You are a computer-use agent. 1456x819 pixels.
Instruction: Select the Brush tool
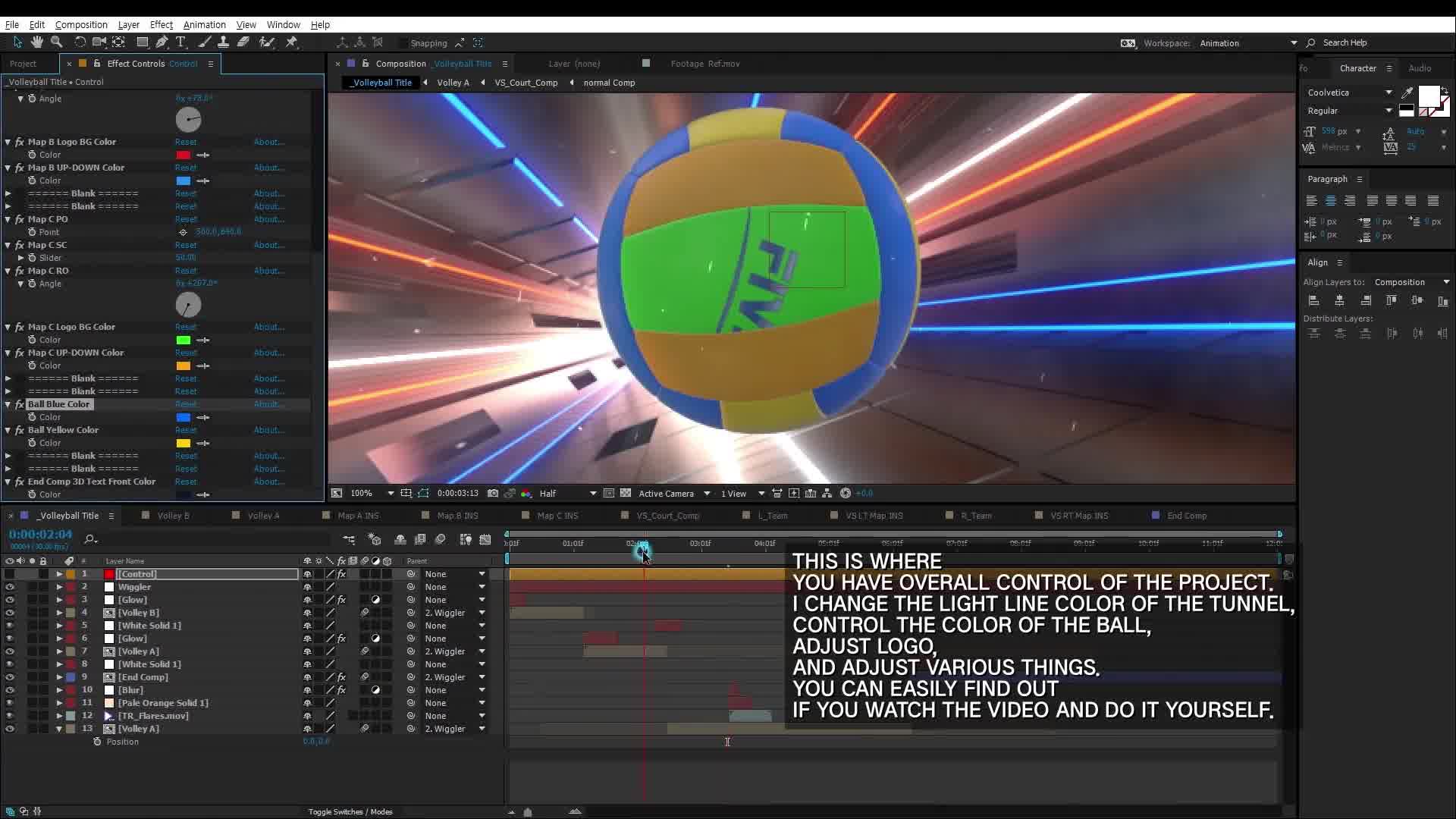point(204,42)
